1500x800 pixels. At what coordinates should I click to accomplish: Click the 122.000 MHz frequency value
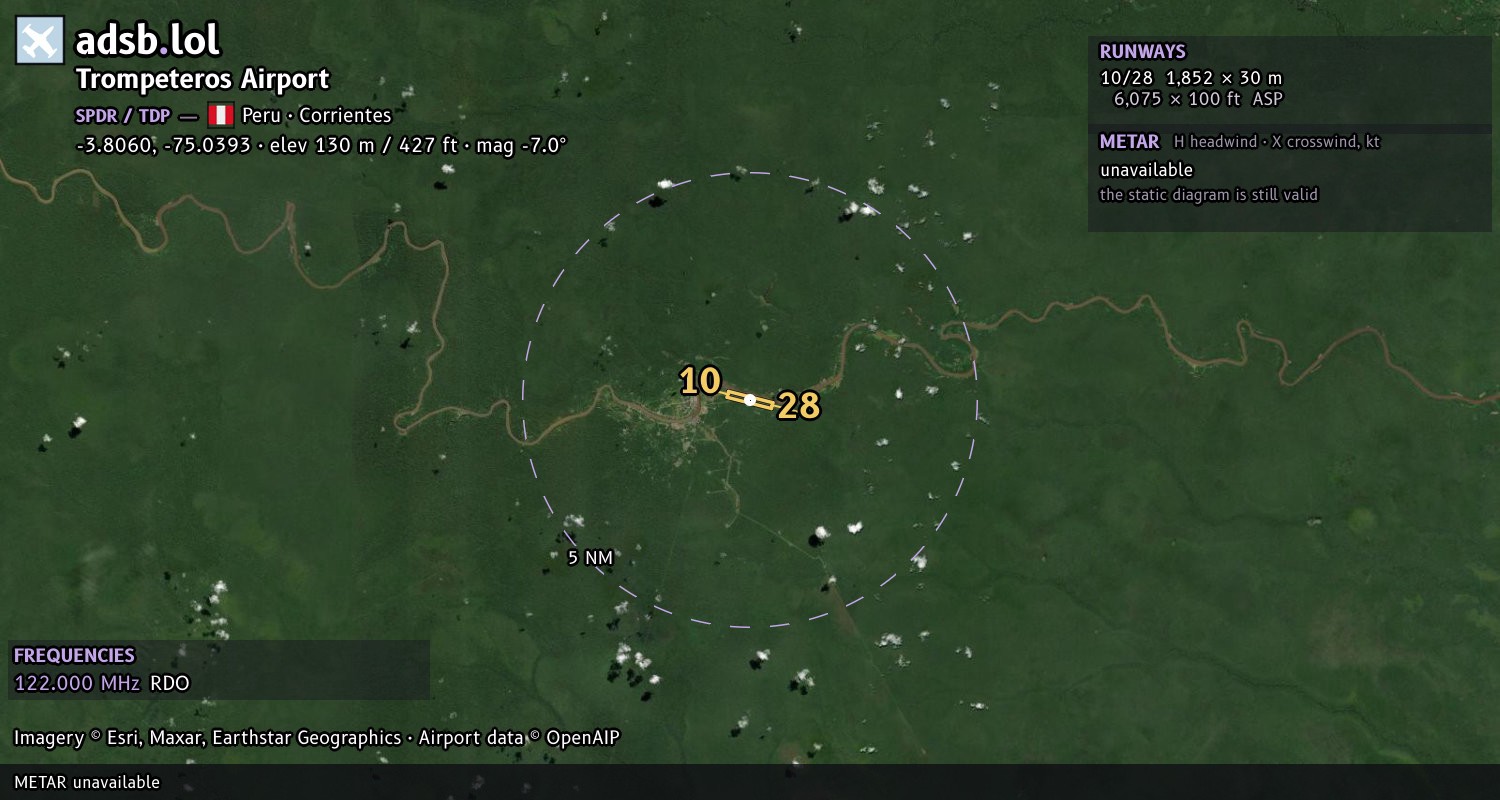click(77, 684)
